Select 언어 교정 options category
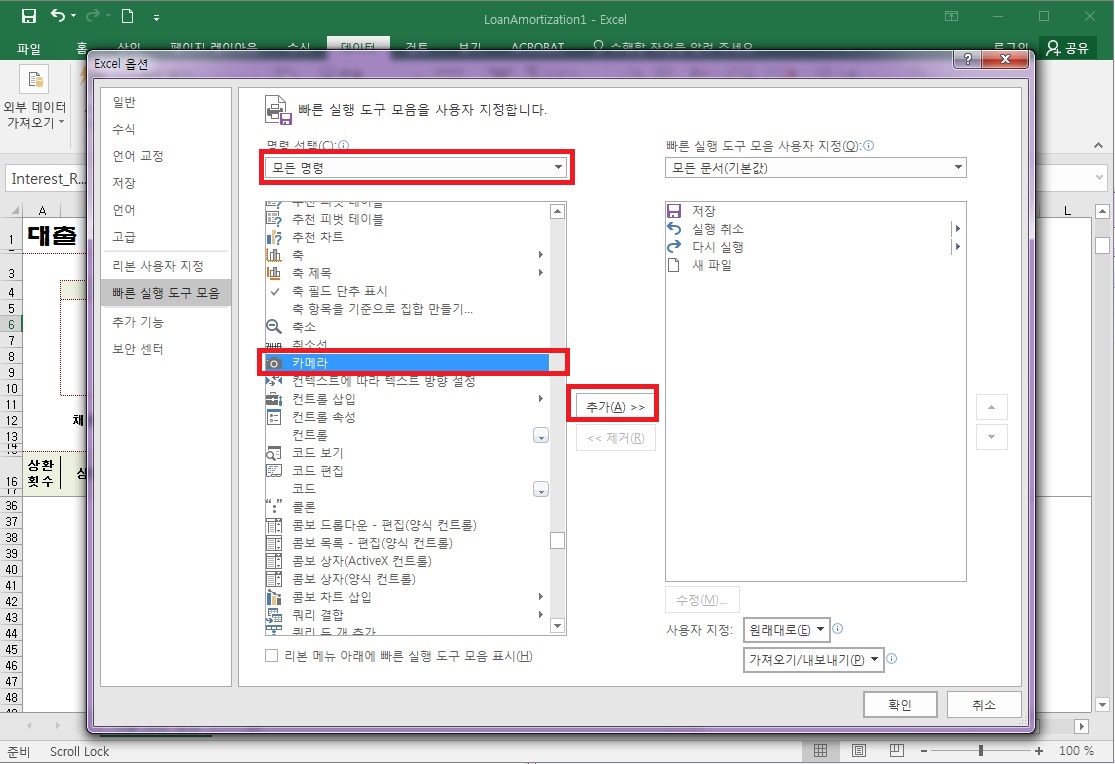 [166, 156]
